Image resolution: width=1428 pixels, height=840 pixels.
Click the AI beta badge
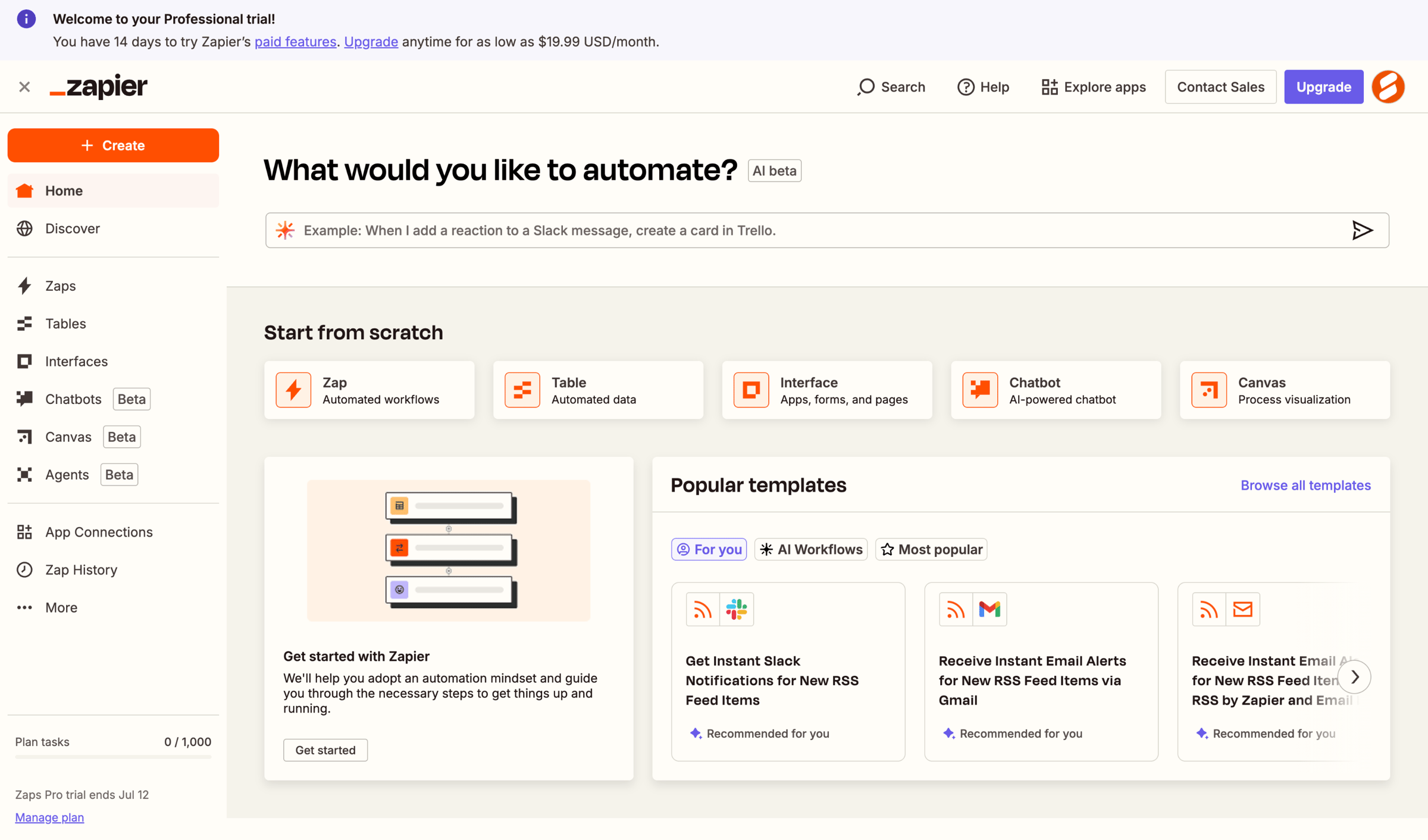[x=774, y=171]
